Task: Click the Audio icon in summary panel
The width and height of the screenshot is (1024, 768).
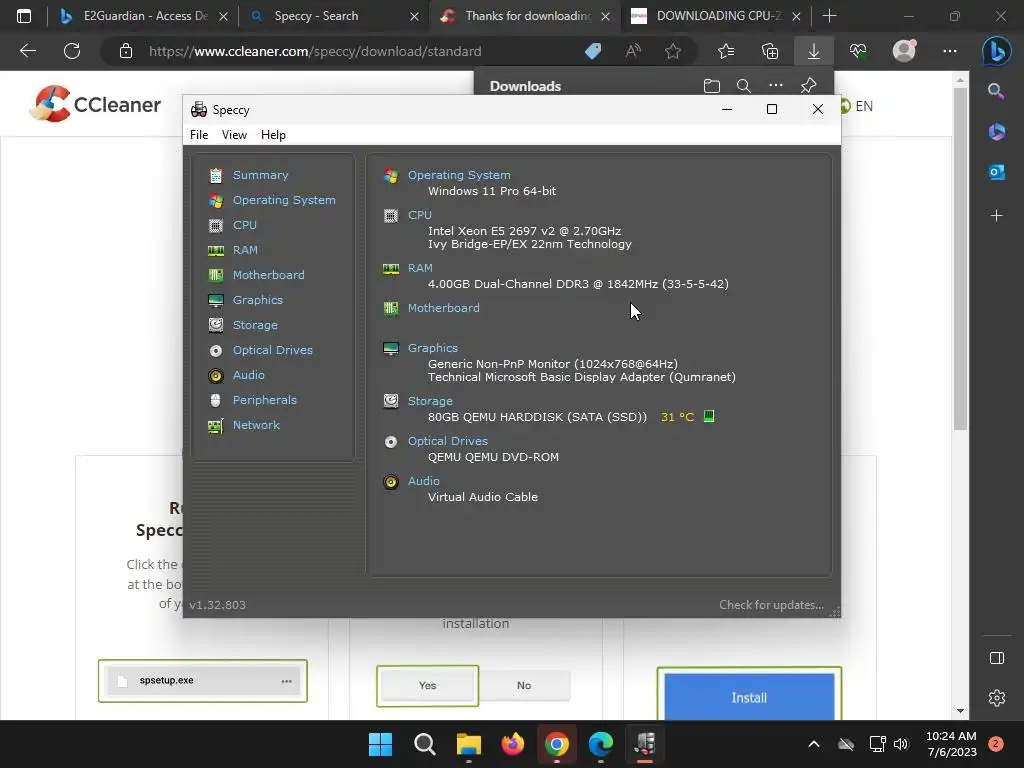Action: (x=391, y=482)
